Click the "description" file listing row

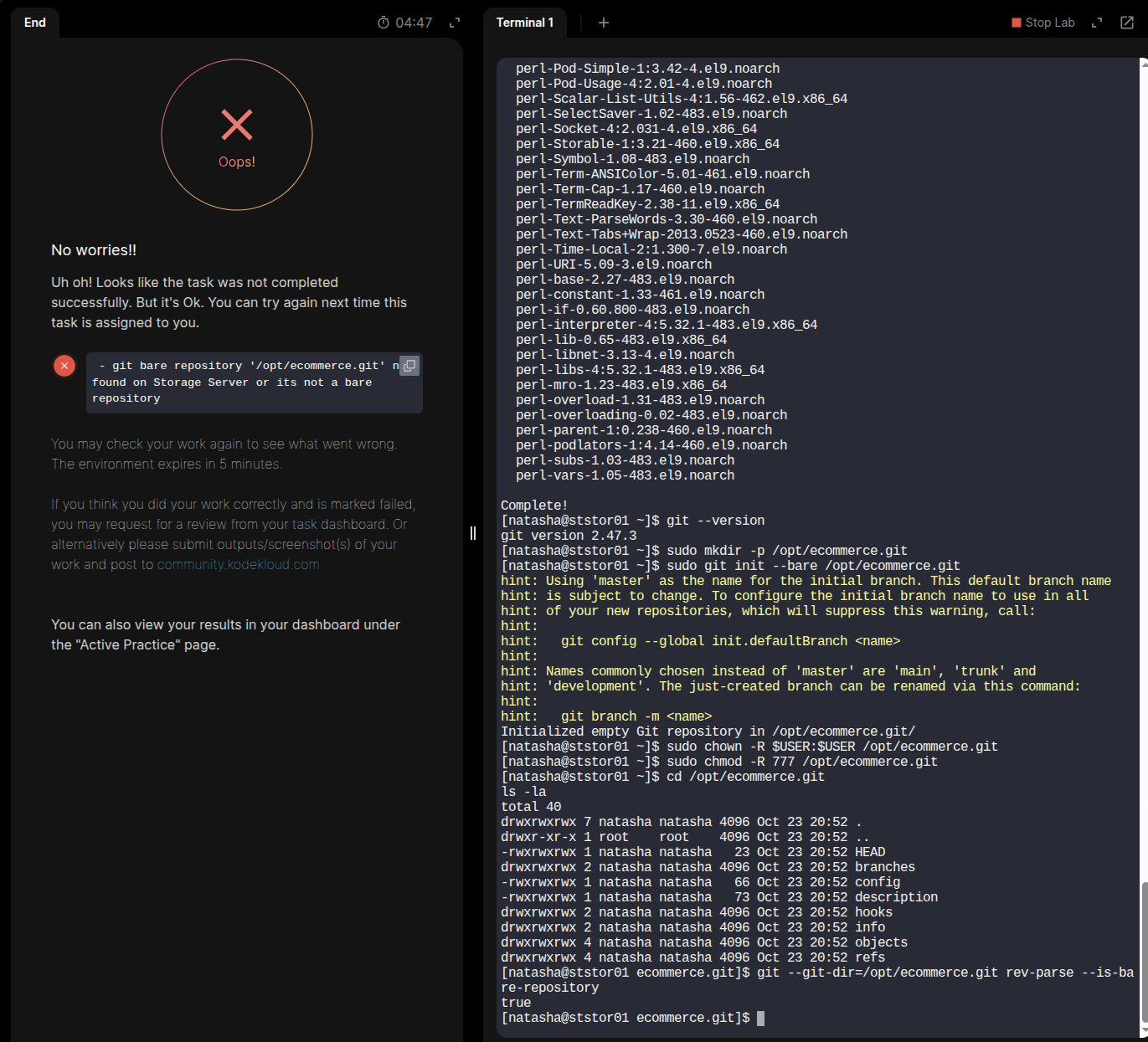pos(719,897)
